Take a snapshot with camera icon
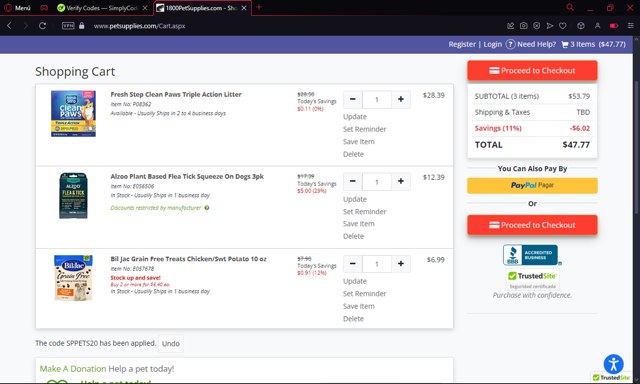Image resolution: width=640 pixels, height=384 pixels. point(524,26)
